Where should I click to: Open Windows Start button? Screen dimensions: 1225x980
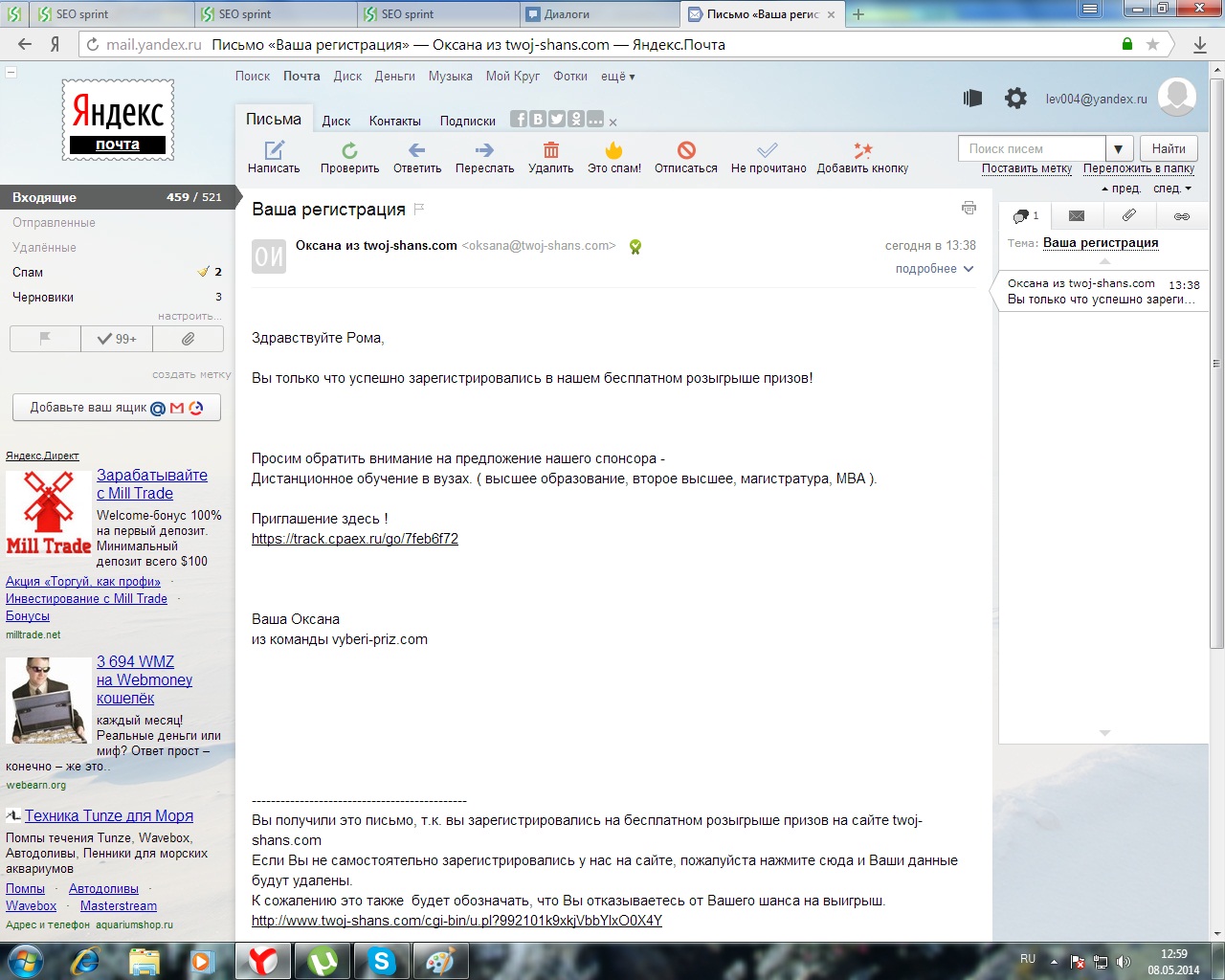tap(24, 960)
